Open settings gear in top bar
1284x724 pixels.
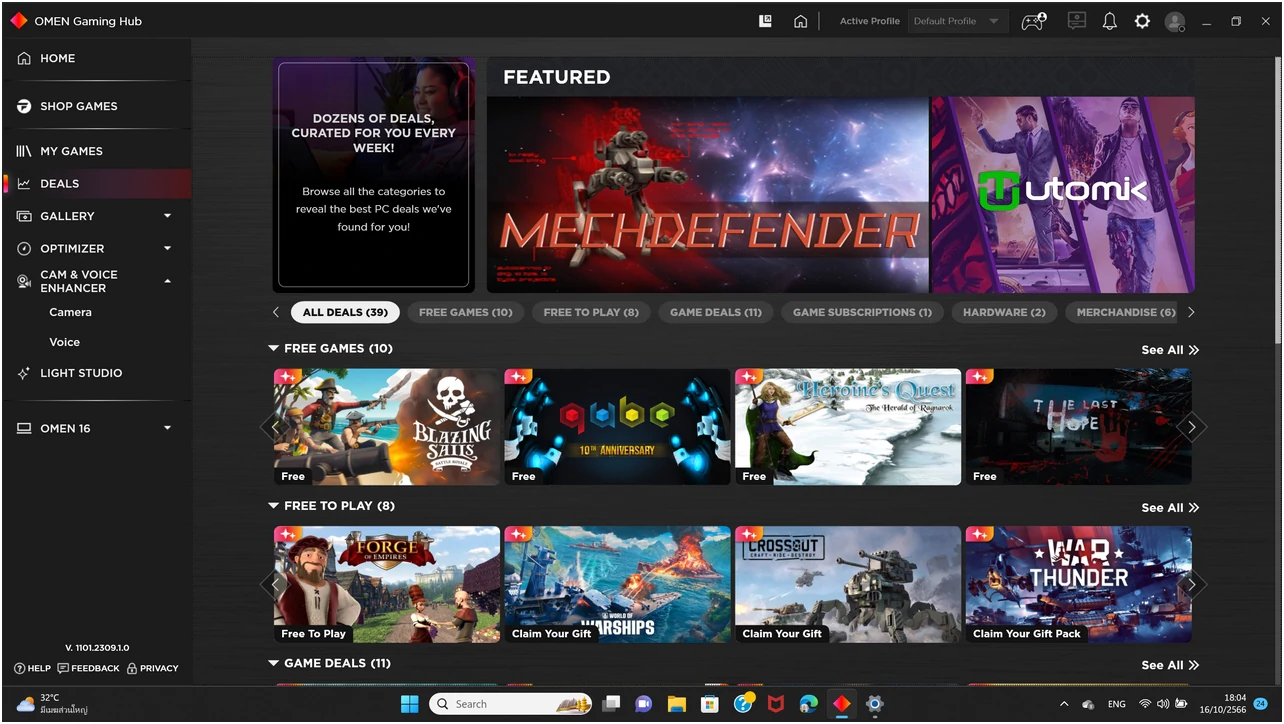click(x=1142, y=21)
